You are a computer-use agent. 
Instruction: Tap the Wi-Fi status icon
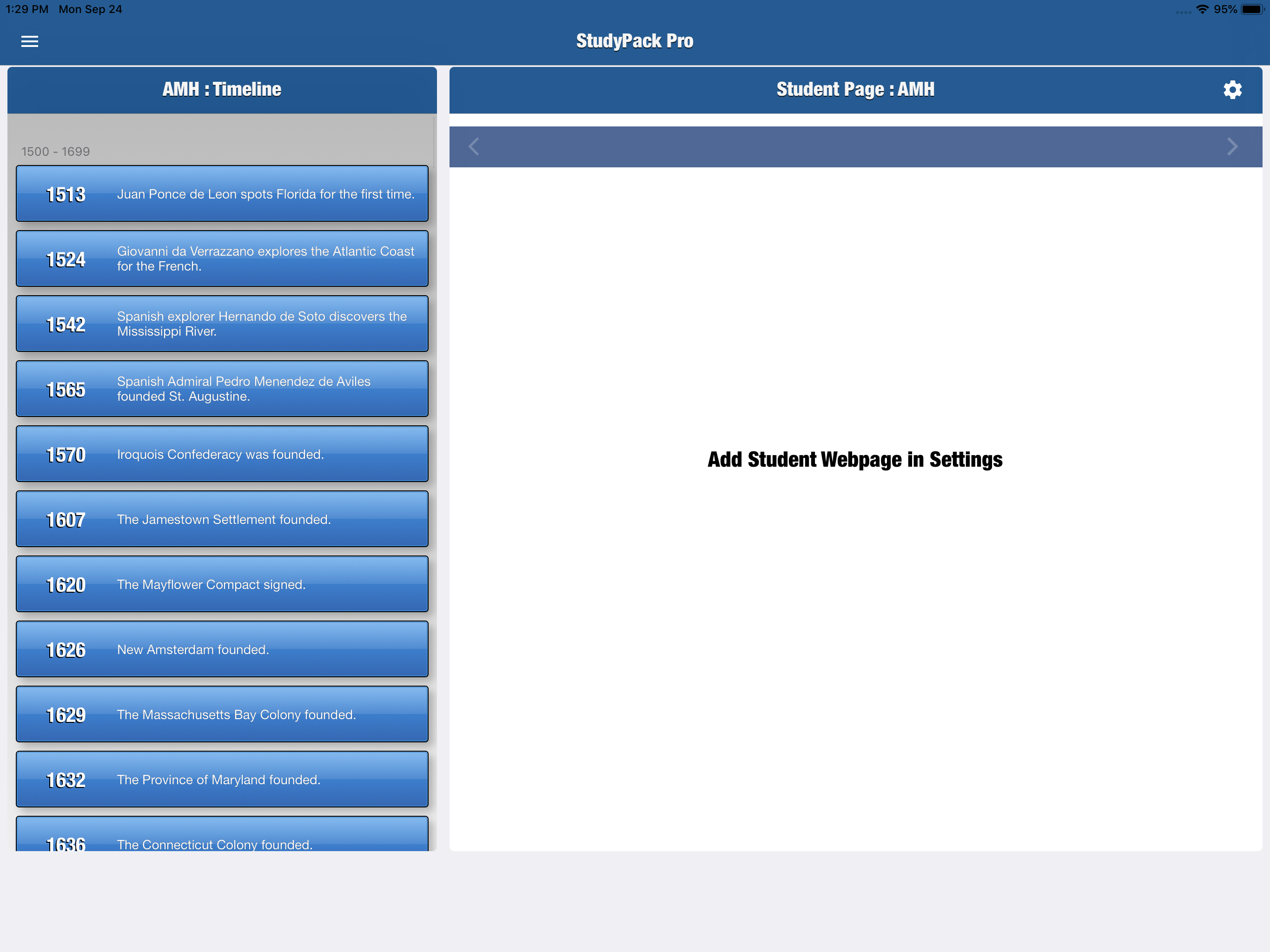[1202, 9]
